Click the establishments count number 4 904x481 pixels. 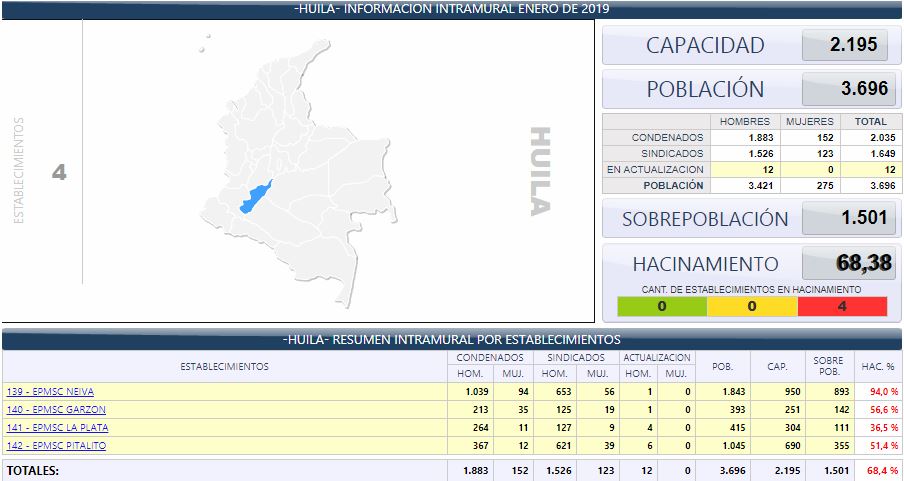pos(59,173)
